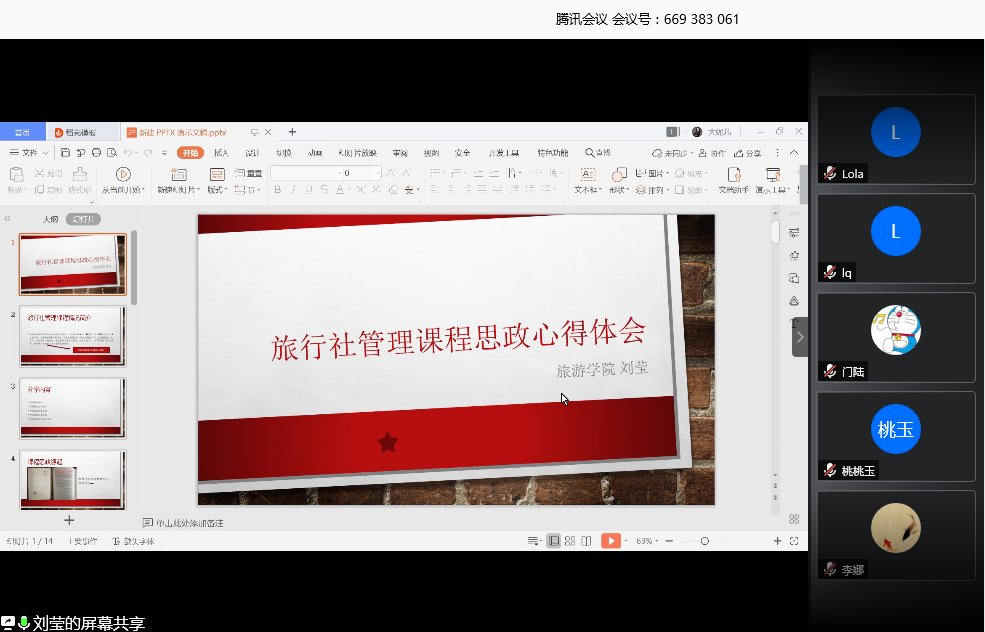This screenshot has width=985, height=632.
Task: Adjust the zoom slider in status bar
Action: point(705,541)
